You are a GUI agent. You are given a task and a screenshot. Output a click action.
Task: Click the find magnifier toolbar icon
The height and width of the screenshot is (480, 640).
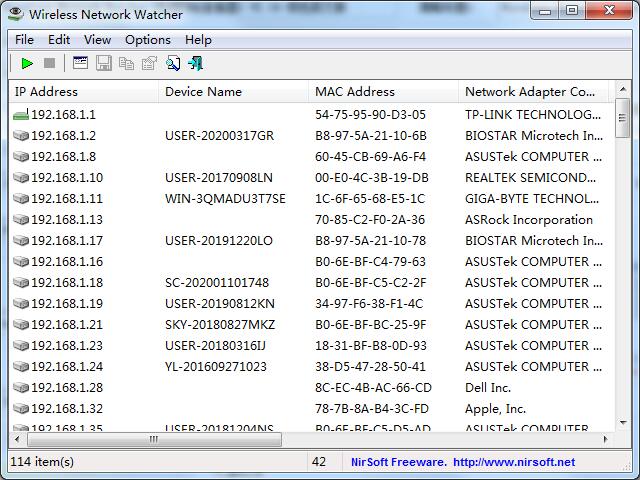[173, 63]
